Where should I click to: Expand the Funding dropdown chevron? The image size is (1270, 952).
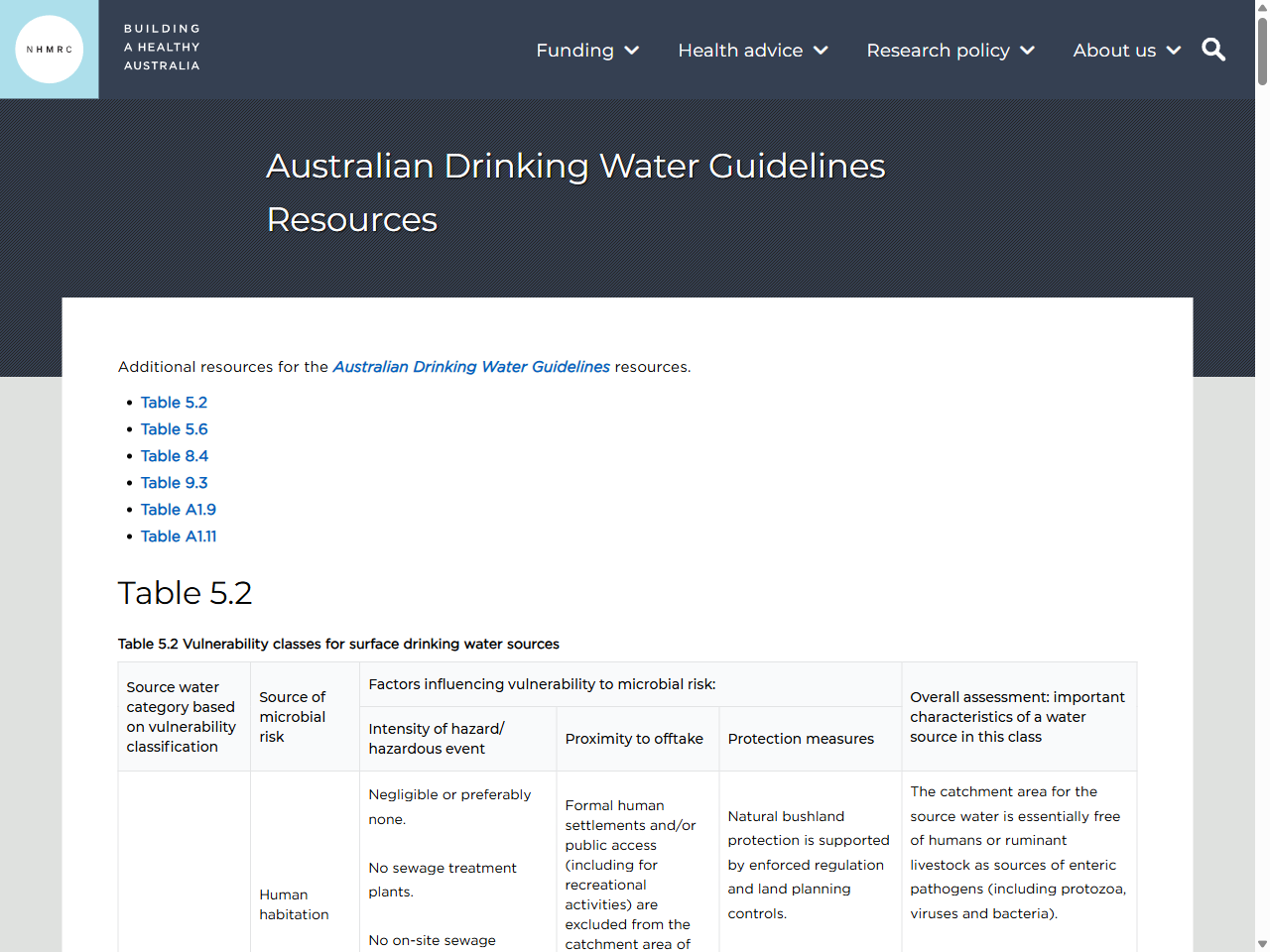(x=634, y=50)
